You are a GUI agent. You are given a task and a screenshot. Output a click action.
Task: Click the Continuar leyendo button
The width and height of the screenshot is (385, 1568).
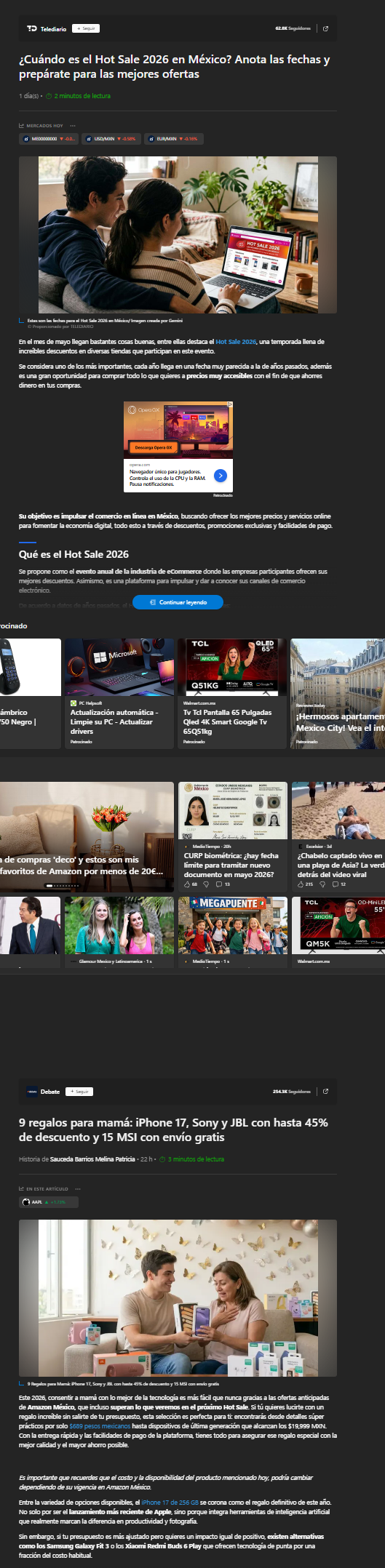(178, 602)
